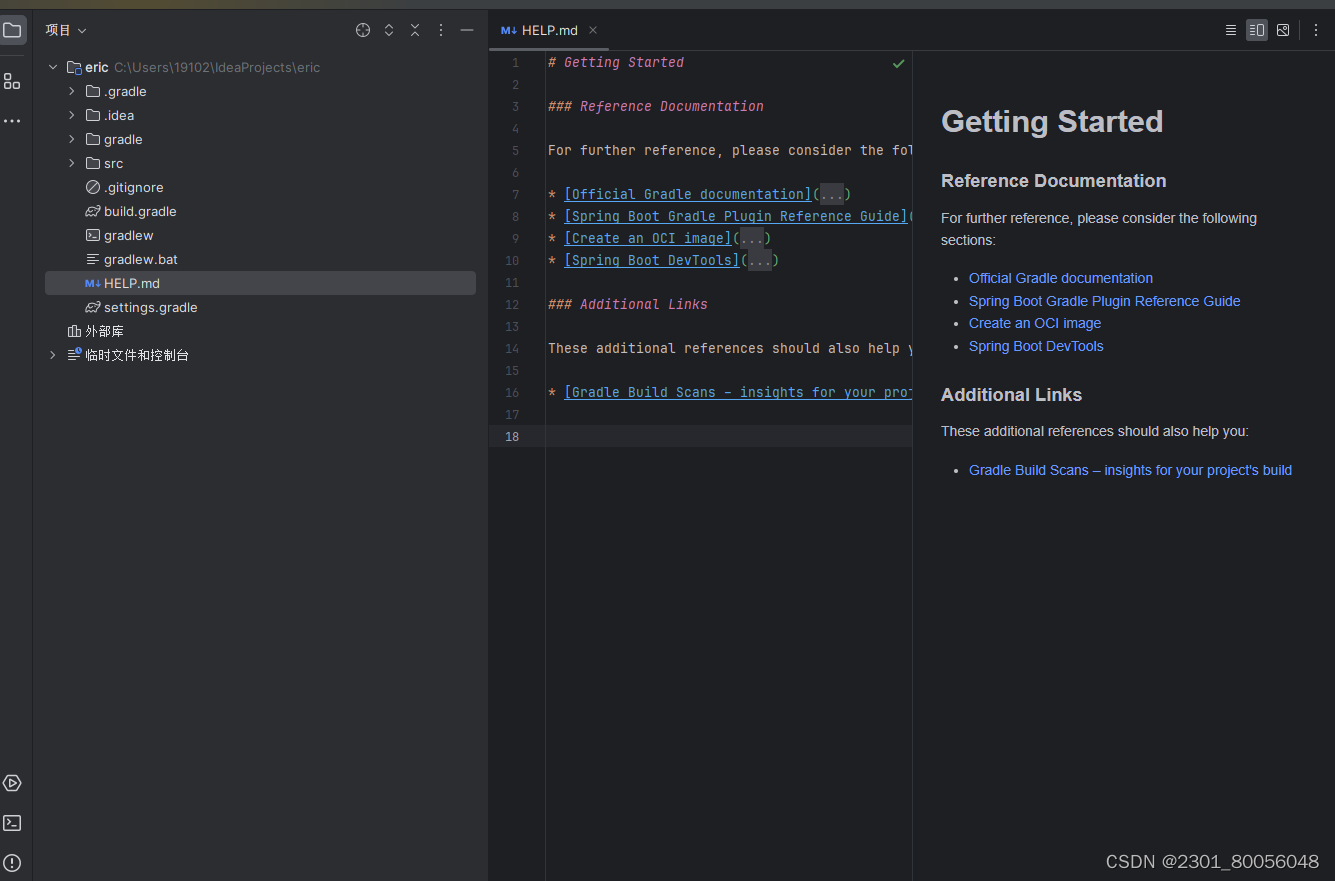This screenshot has width=1335, height=881.
Task: Expand the .gradle folder
Action: 72,91
